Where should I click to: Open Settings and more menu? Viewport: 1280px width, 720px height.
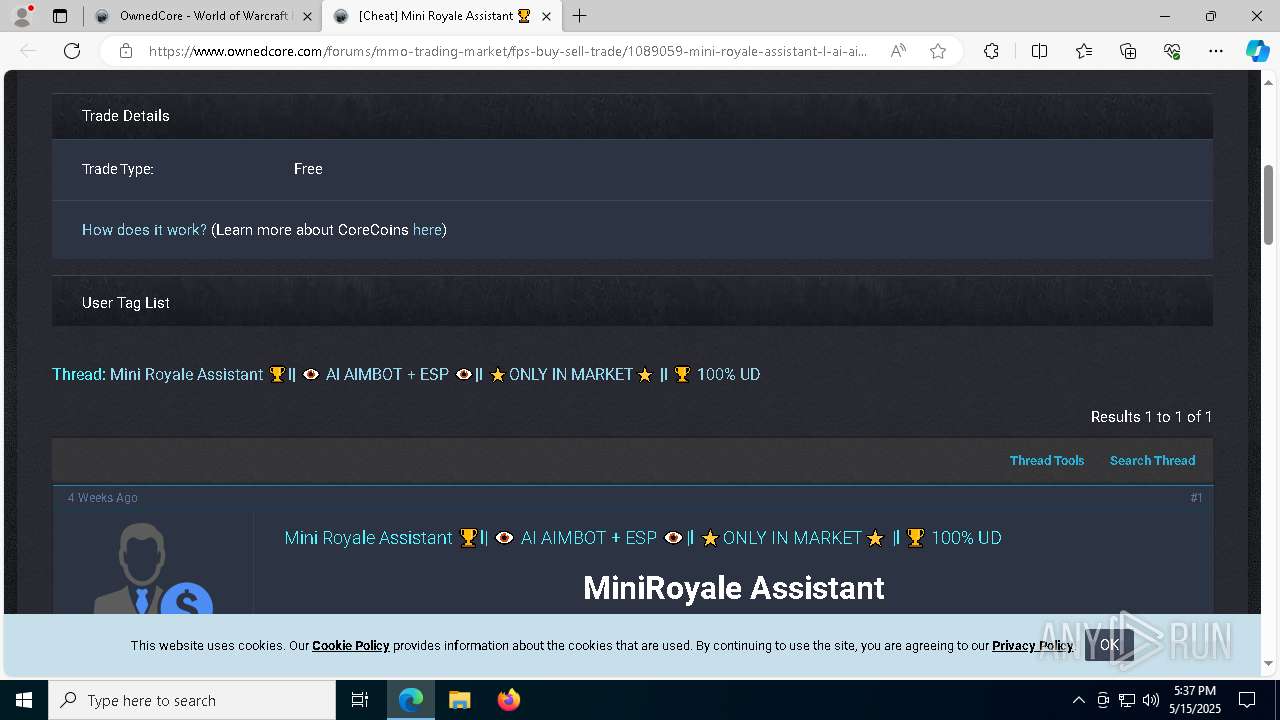point(1216,51)
